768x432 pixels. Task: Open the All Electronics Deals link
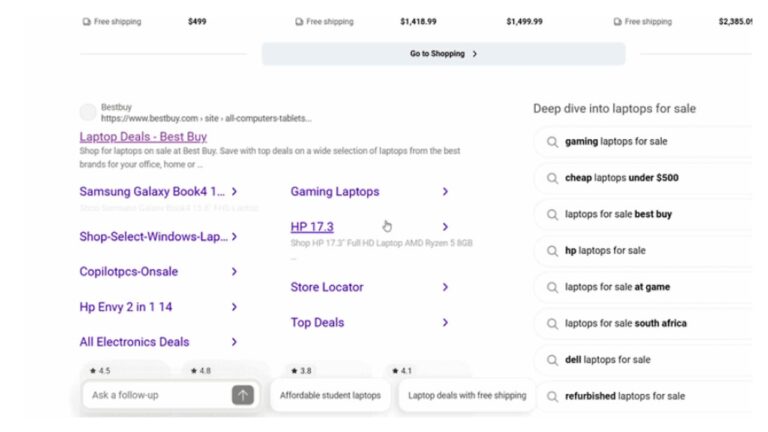[134, 342]
